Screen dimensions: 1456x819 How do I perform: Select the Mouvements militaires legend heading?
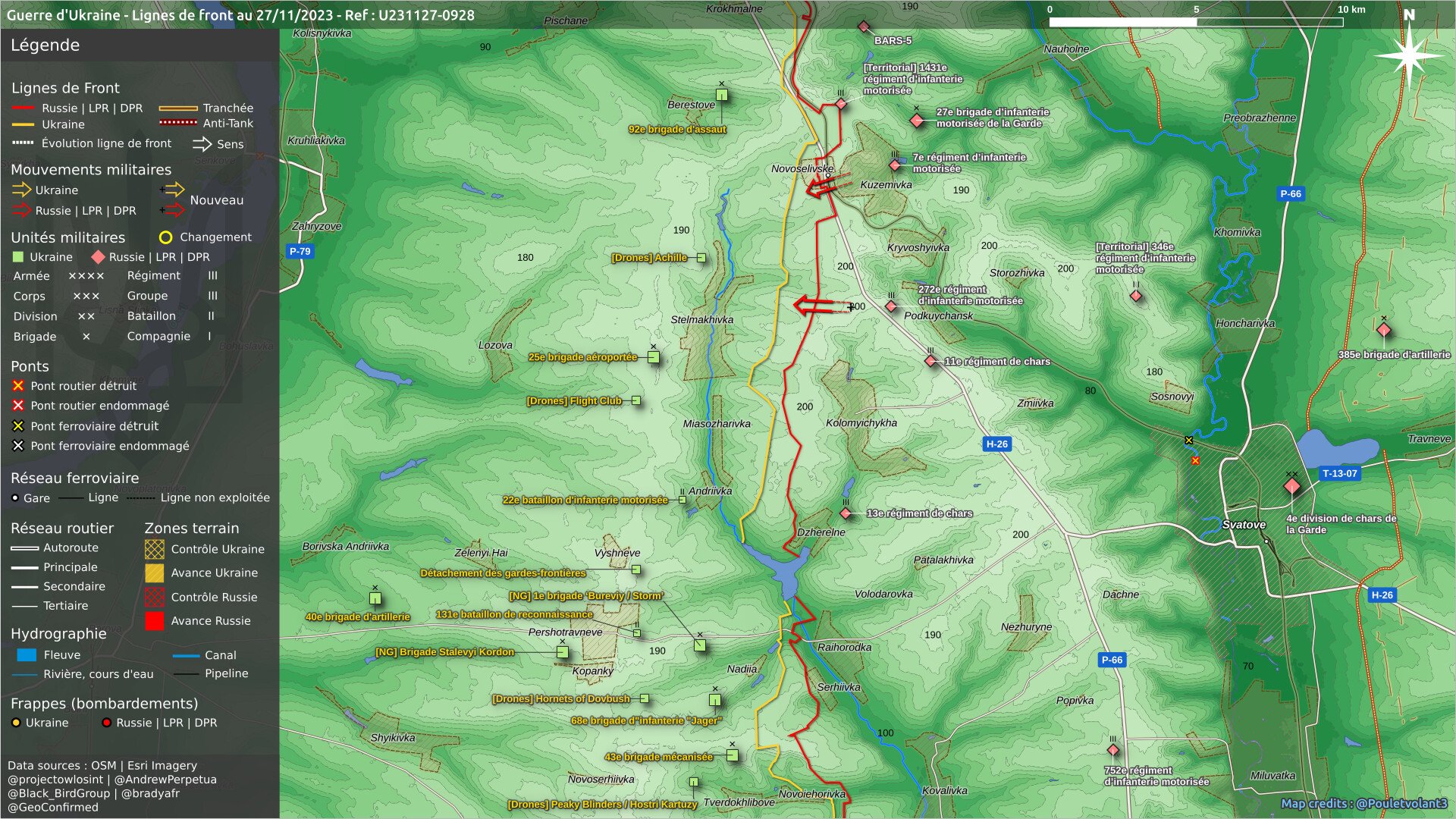[x=91, y=170]
